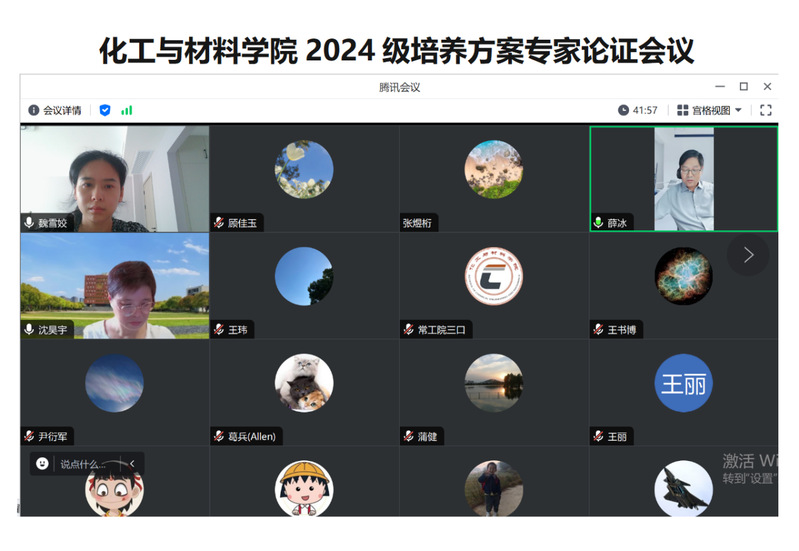This screenshot has width=799, height=551.
Task: Click the 王丽 blue avatar circle
Action: pyautogui.click(x=683, y=383)
